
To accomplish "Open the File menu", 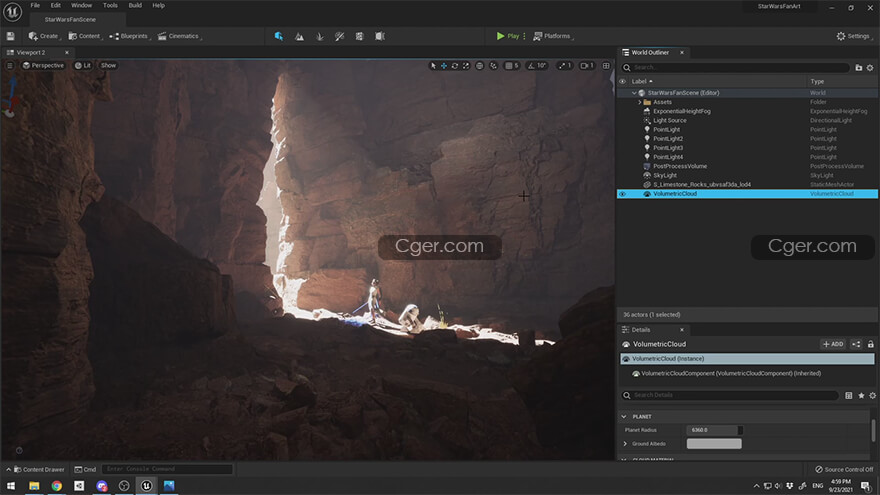I will click(35, 6).
